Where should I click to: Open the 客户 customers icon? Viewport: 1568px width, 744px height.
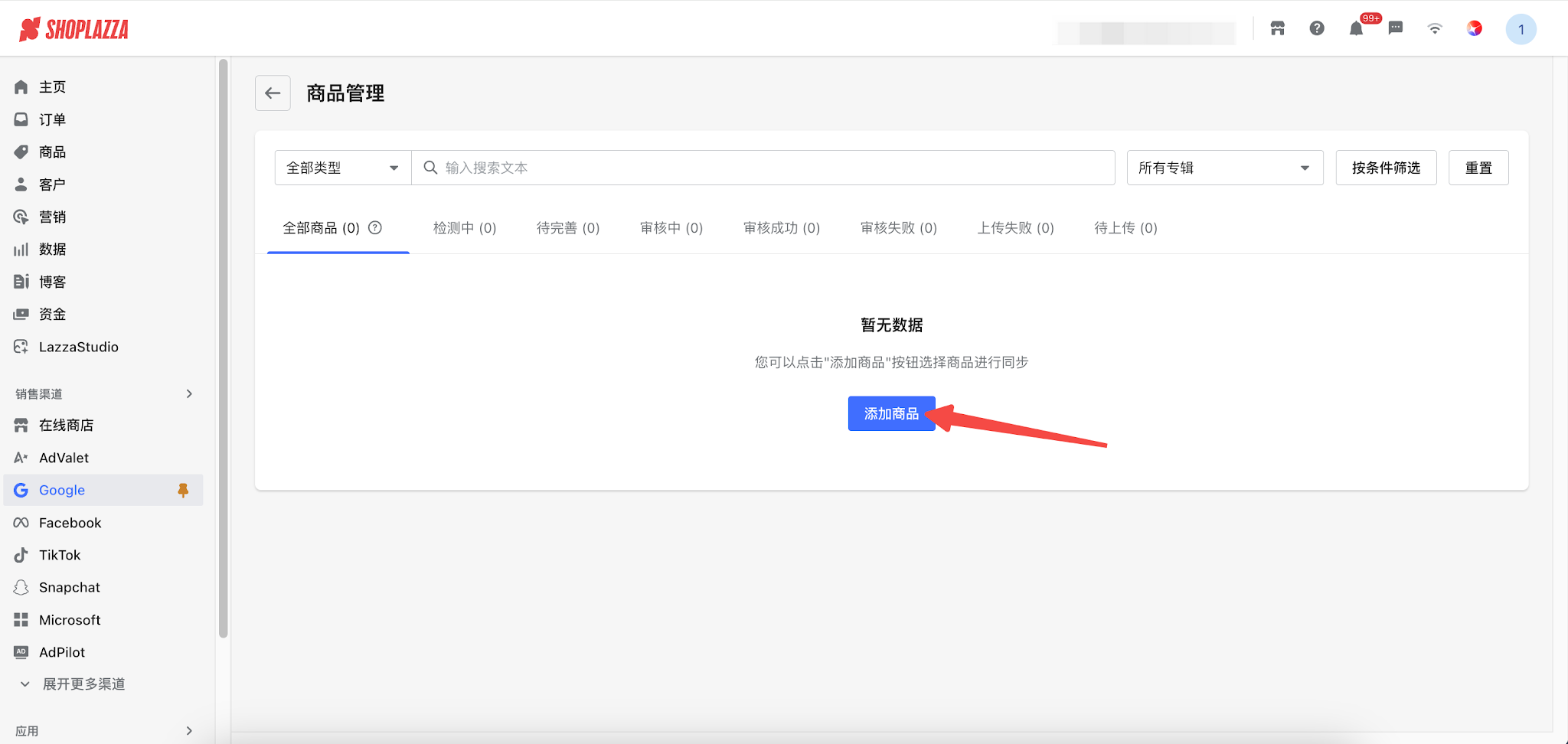[x=21, y=184]
